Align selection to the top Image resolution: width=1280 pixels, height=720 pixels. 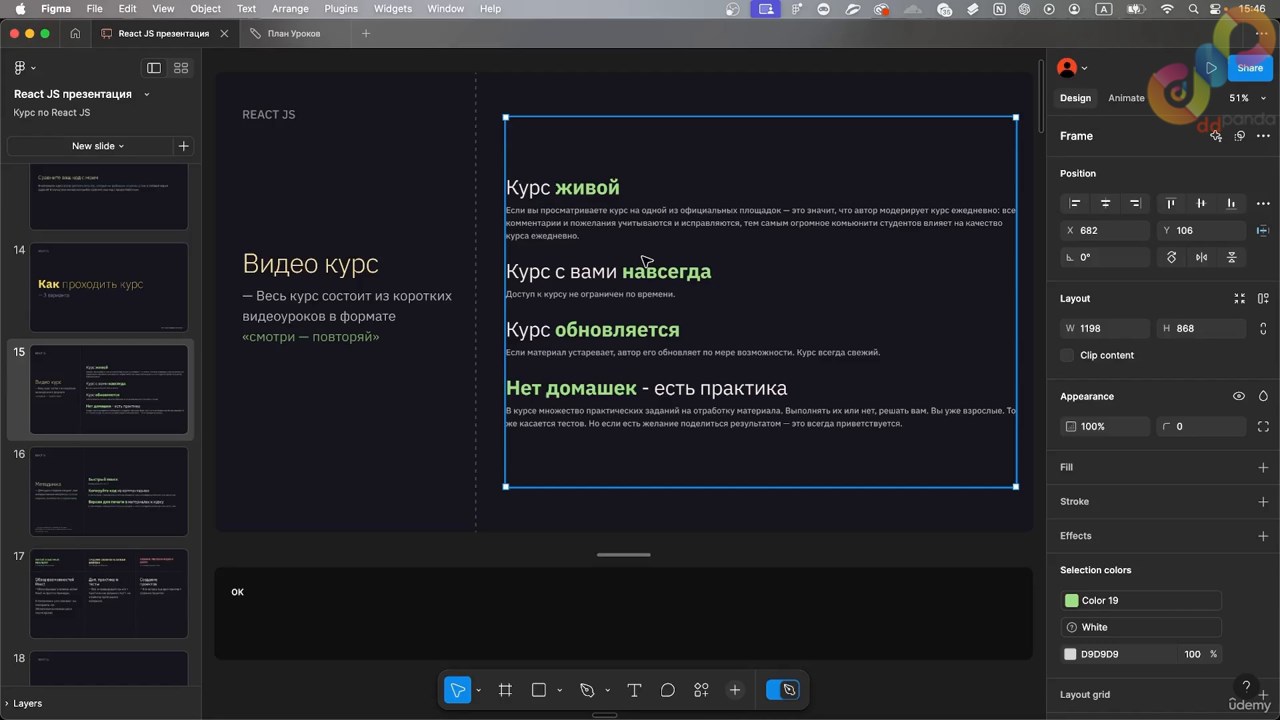pyautogui.click(x=1171, y=203)
